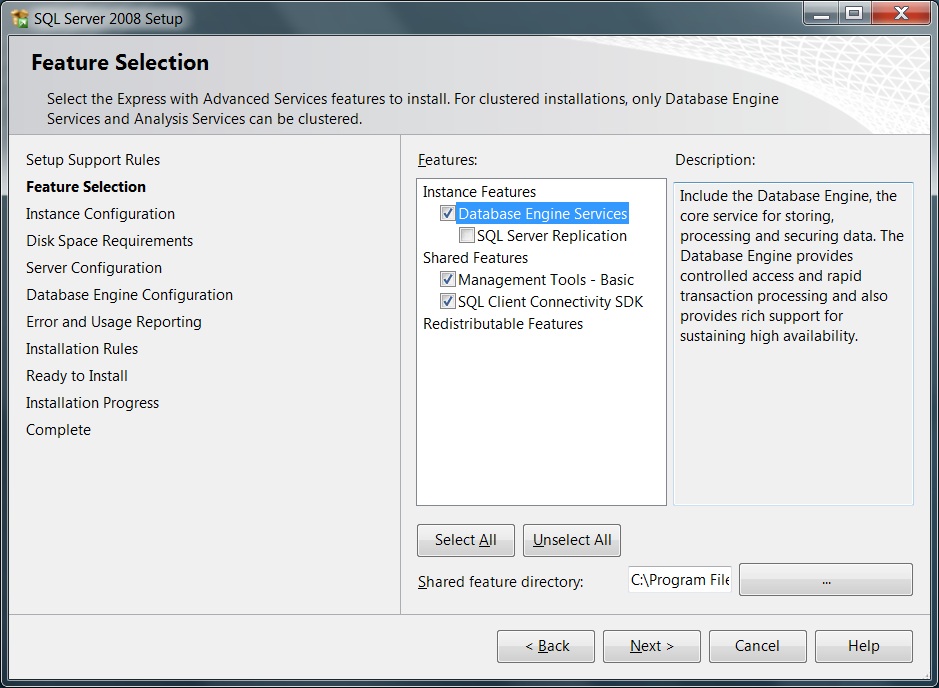Cancel the SQL Server setup
939x688 pixels.
click(757, 646)
